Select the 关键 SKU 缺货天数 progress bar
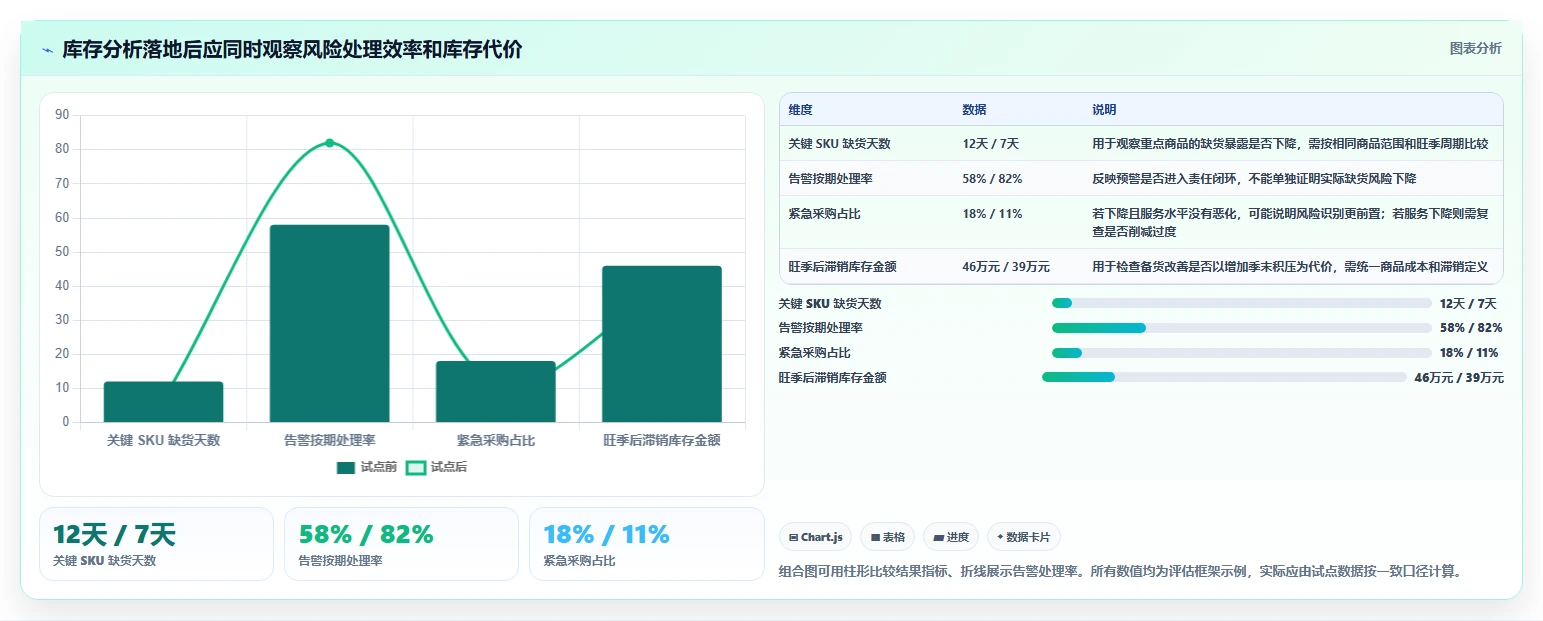 [1241, 303]
